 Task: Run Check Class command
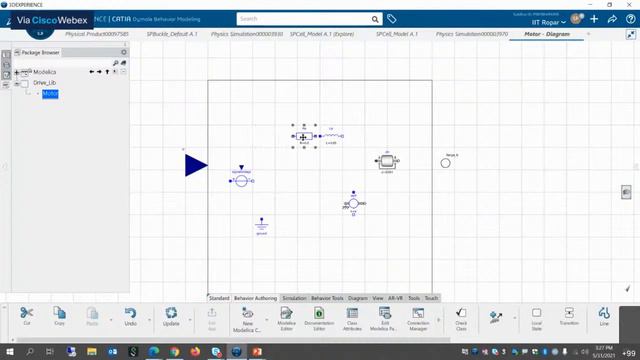point(461,313)
